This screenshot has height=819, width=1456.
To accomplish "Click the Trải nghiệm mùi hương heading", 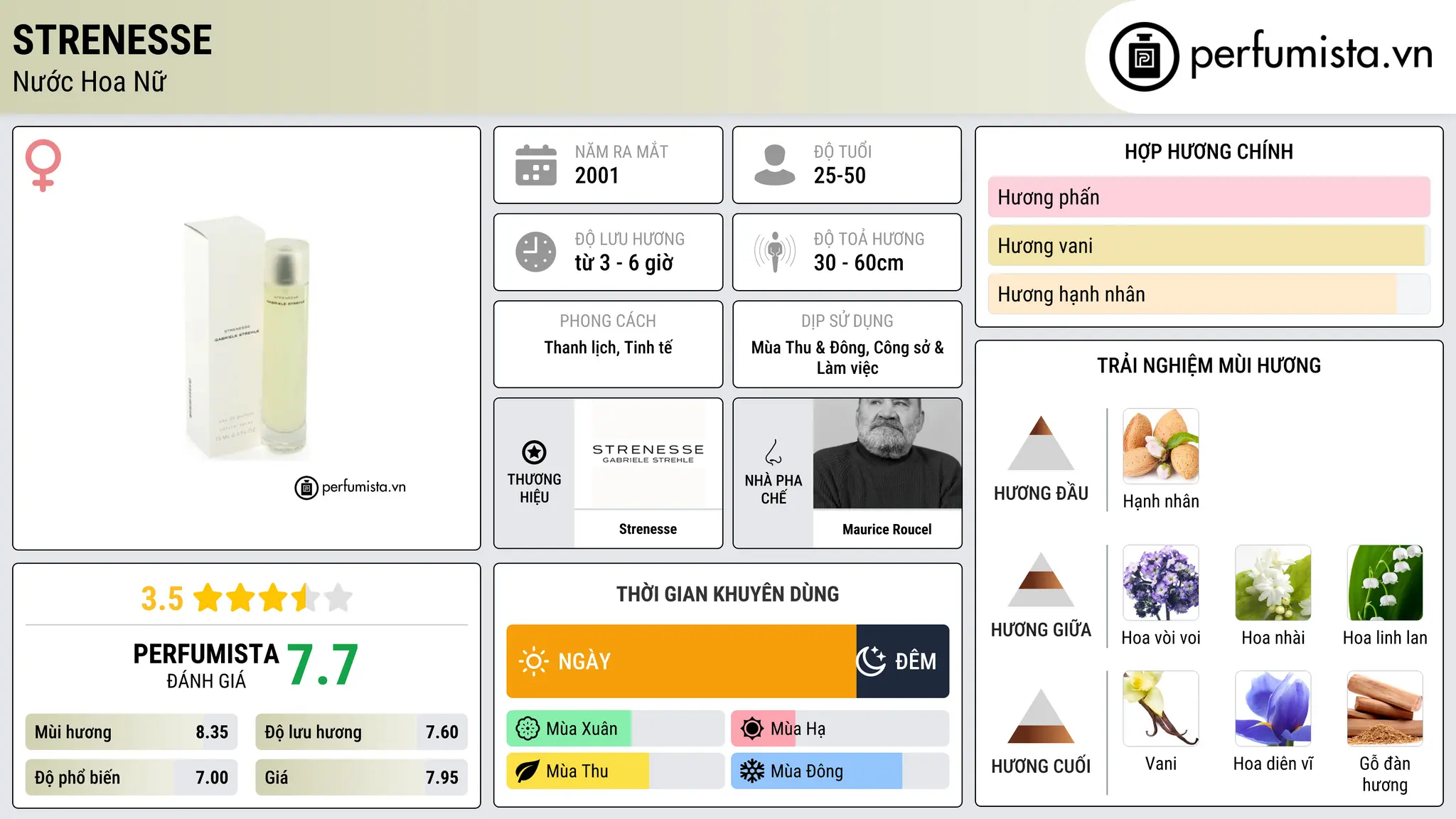I will (x=1209, y=365).
